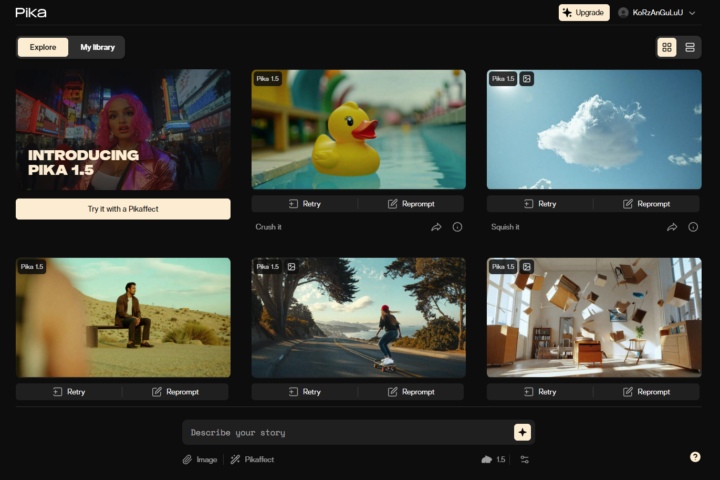This screenshot has width=720, height=480.
Task: Show info for the Crush it video
Action: coord(457,227)
